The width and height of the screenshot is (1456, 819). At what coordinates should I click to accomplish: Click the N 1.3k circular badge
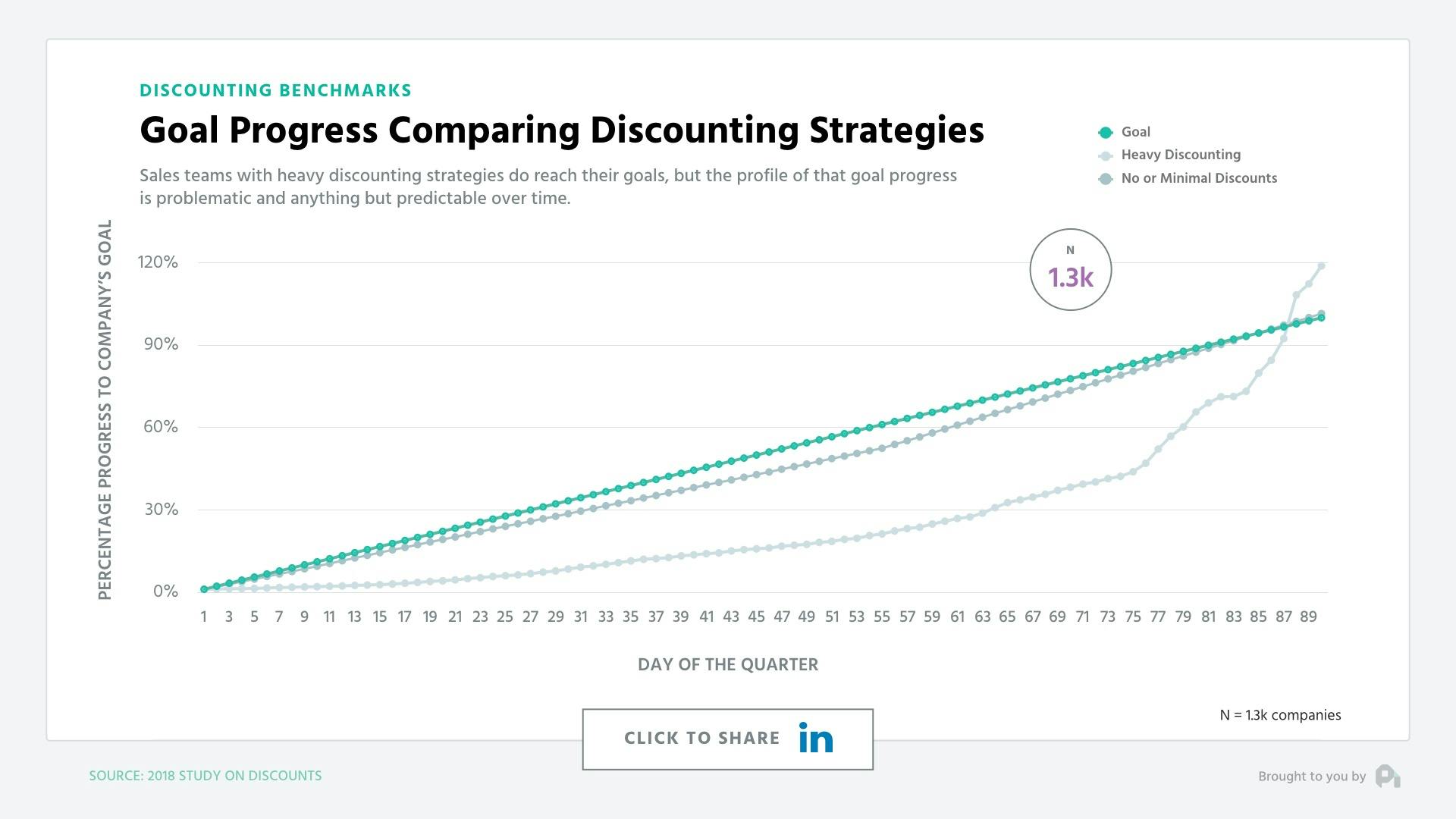click(x=1070, y=269)
